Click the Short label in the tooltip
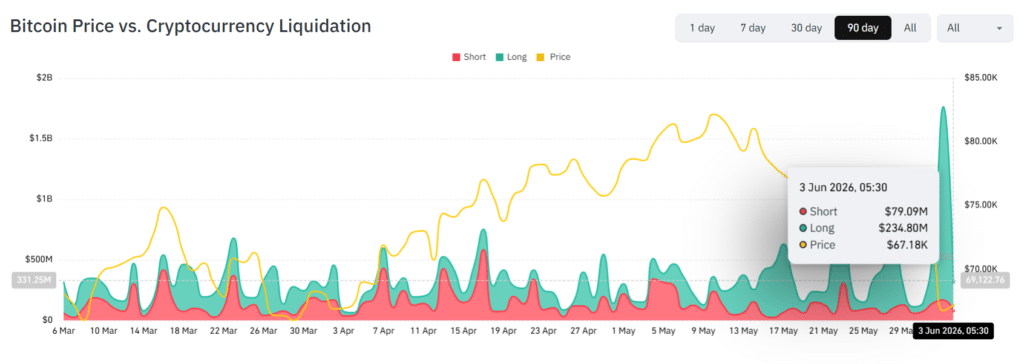Screen dimensions: 1024x364 point(823,212)
